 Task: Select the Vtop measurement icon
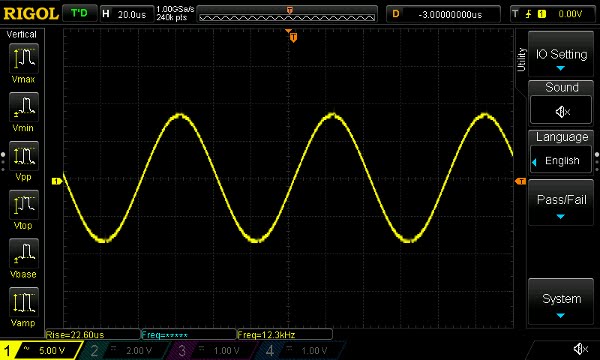point(23,204)
